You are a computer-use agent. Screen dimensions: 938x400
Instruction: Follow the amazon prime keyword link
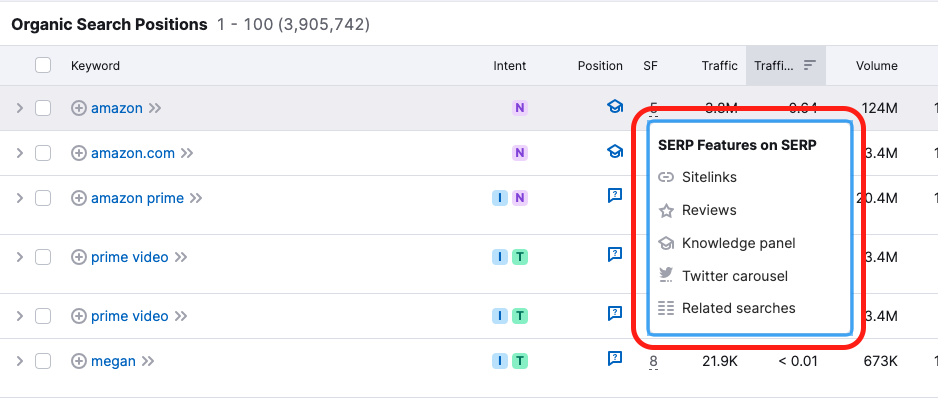(x=138, y=198)
